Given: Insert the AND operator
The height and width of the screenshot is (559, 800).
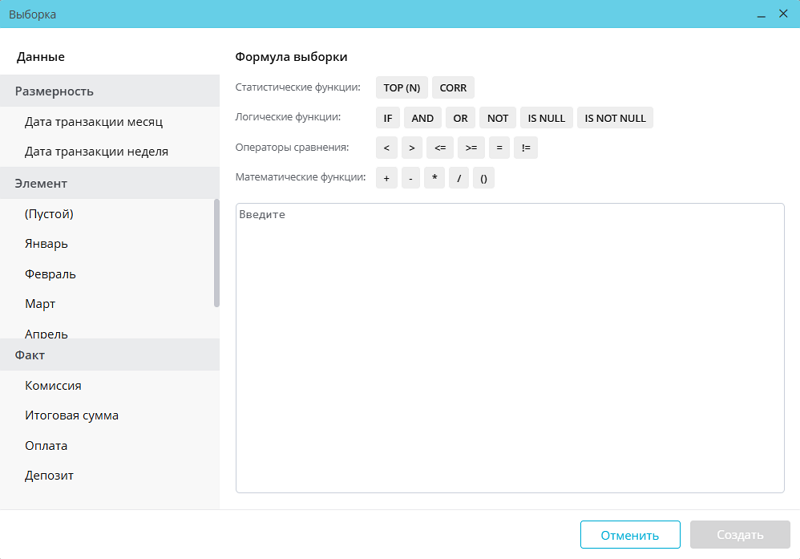Looking at the screenshot, I should click(423, 118).
